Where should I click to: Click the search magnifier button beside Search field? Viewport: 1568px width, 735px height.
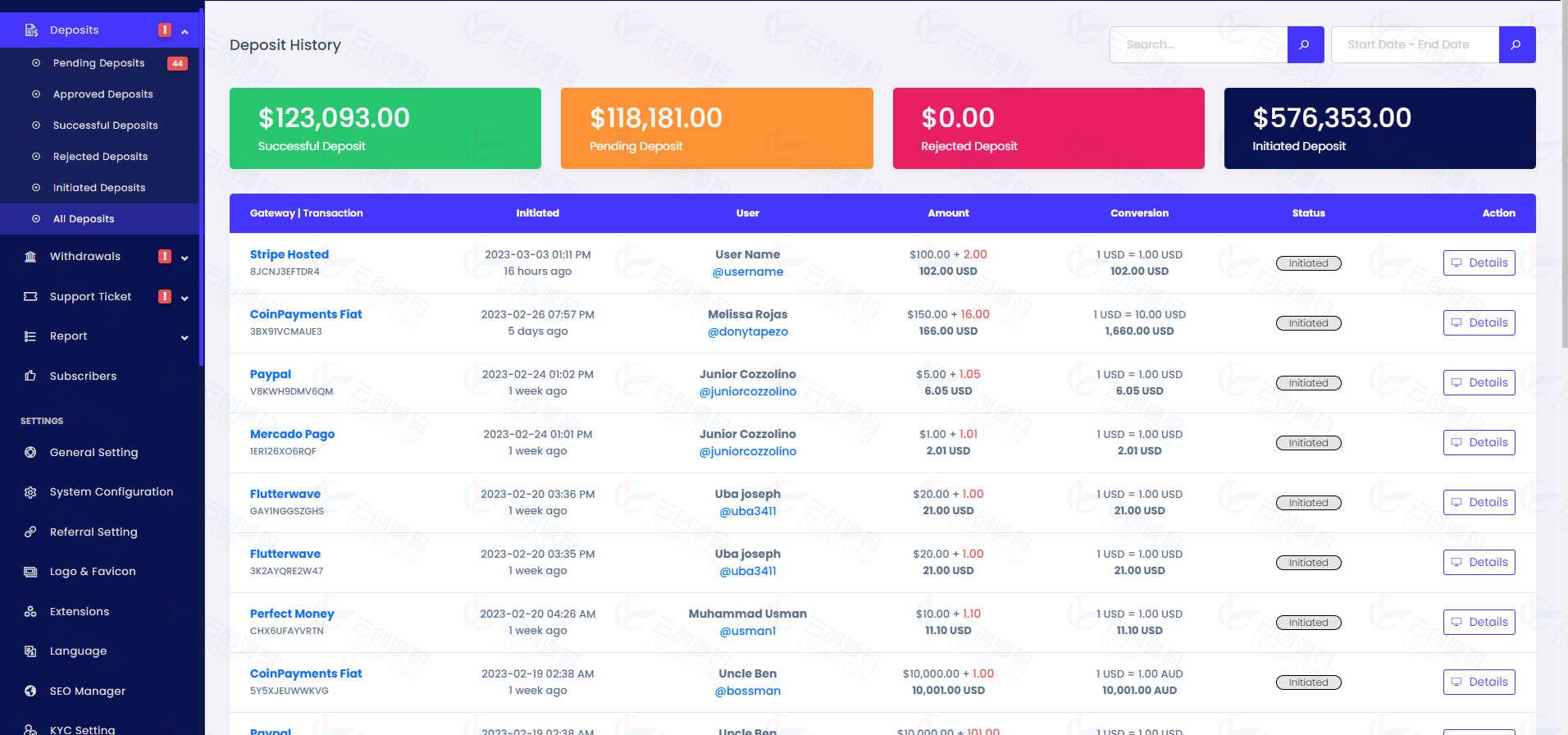(x=1306, y=44)
